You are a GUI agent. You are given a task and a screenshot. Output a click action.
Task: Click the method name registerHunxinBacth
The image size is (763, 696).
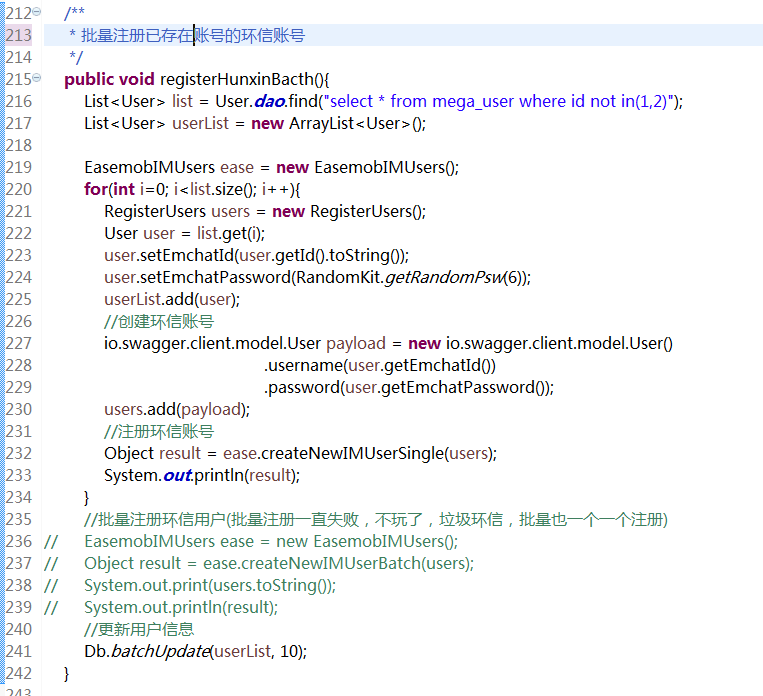pos(237,79)
